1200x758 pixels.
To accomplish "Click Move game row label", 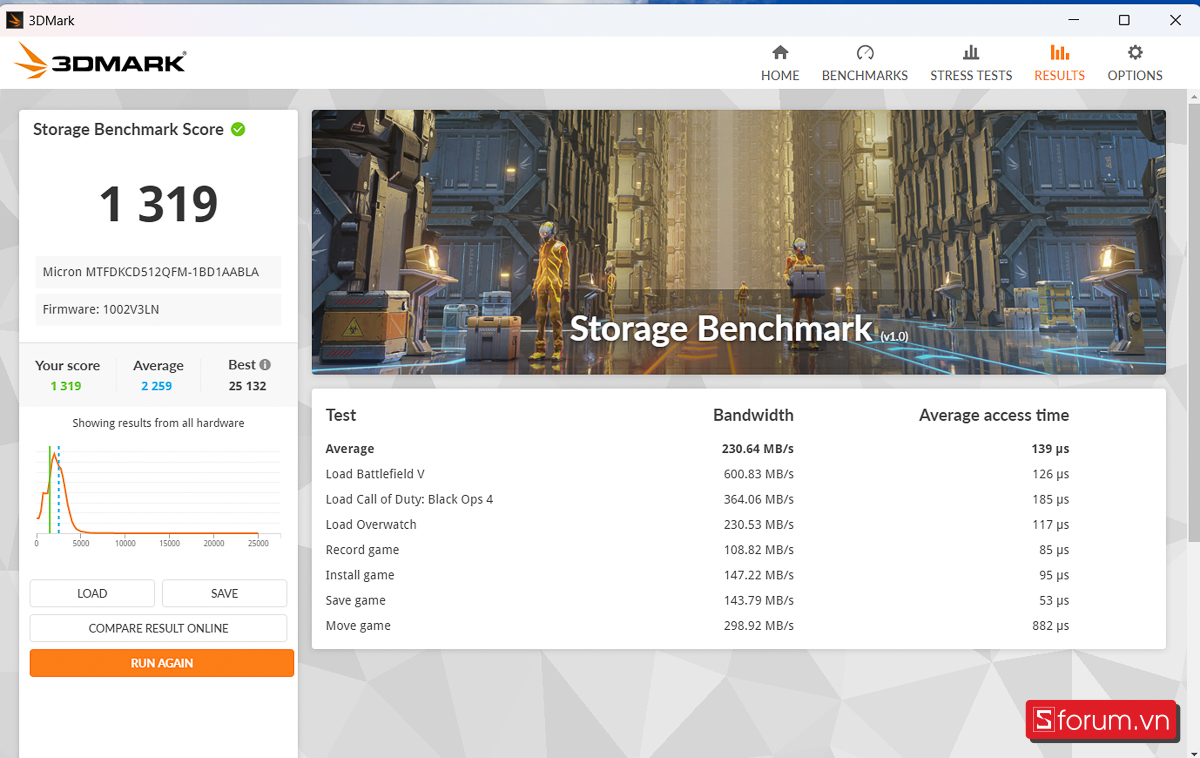I will [x=358, y=626].
